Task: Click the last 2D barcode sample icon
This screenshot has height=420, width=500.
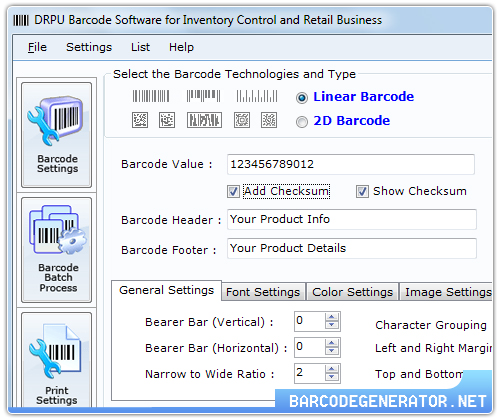Action: pyautogui.click(x=269, y=120)
